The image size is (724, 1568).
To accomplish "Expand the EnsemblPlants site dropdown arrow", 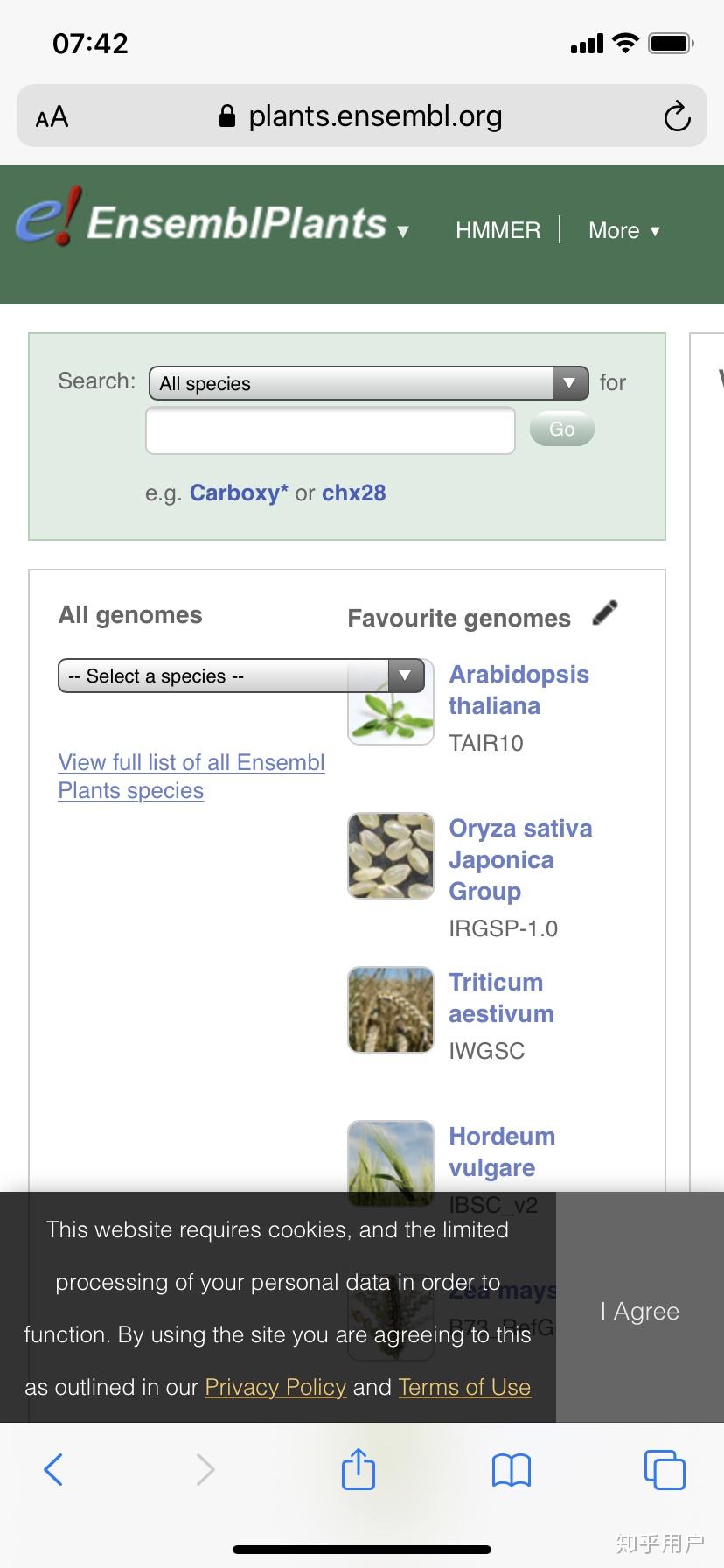I will tap(403, 232).
